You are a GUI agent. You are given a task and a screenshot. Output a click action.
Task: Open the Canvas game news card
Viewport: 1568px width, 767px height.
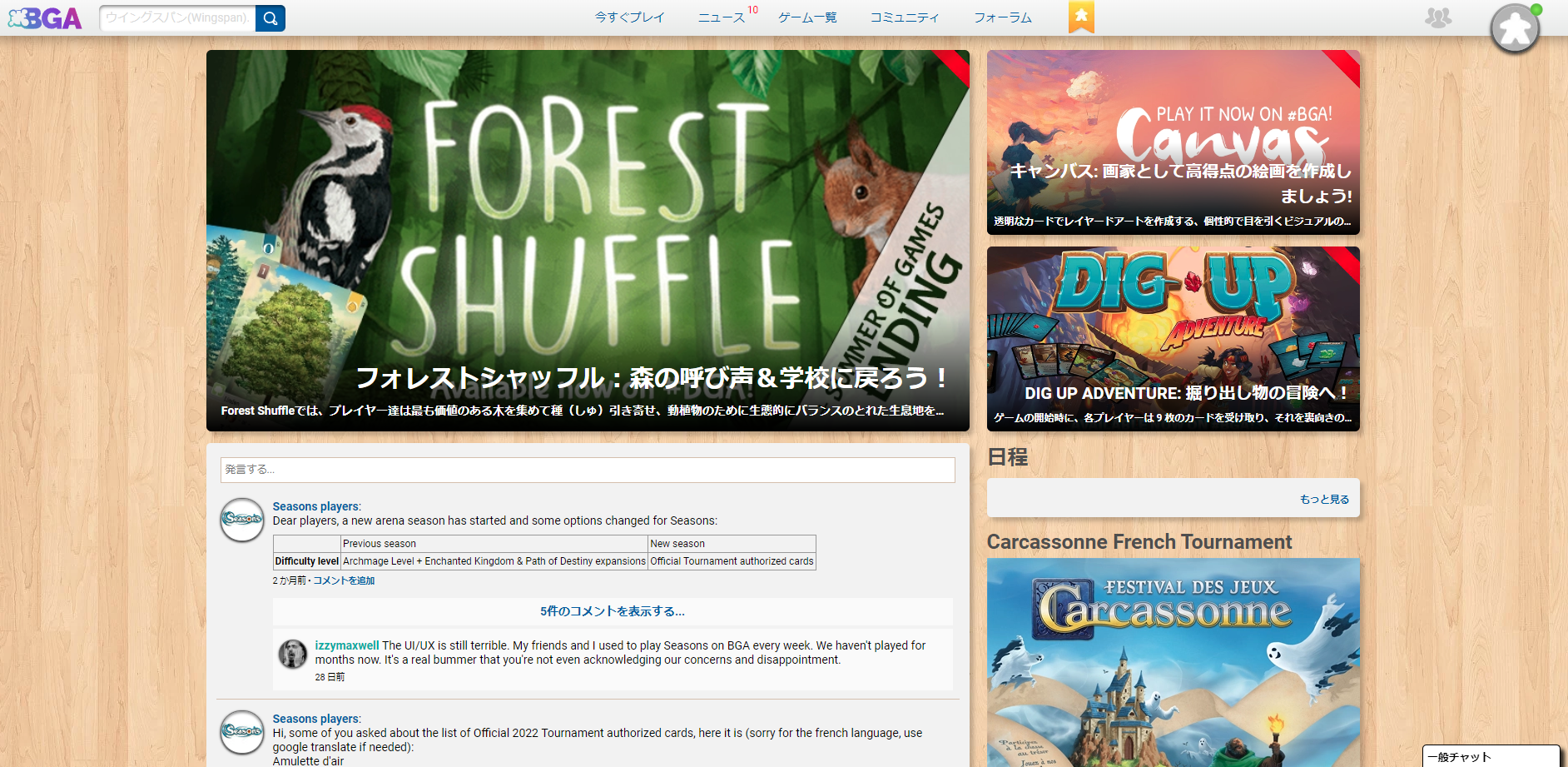[x=1174, y=142]
